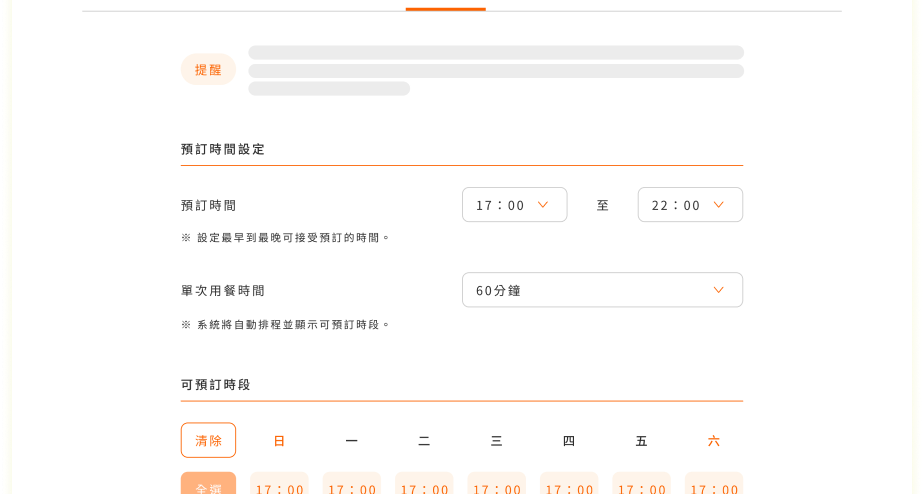
Task: Click the 提醒 reminder badge
Action: [208, 69]
